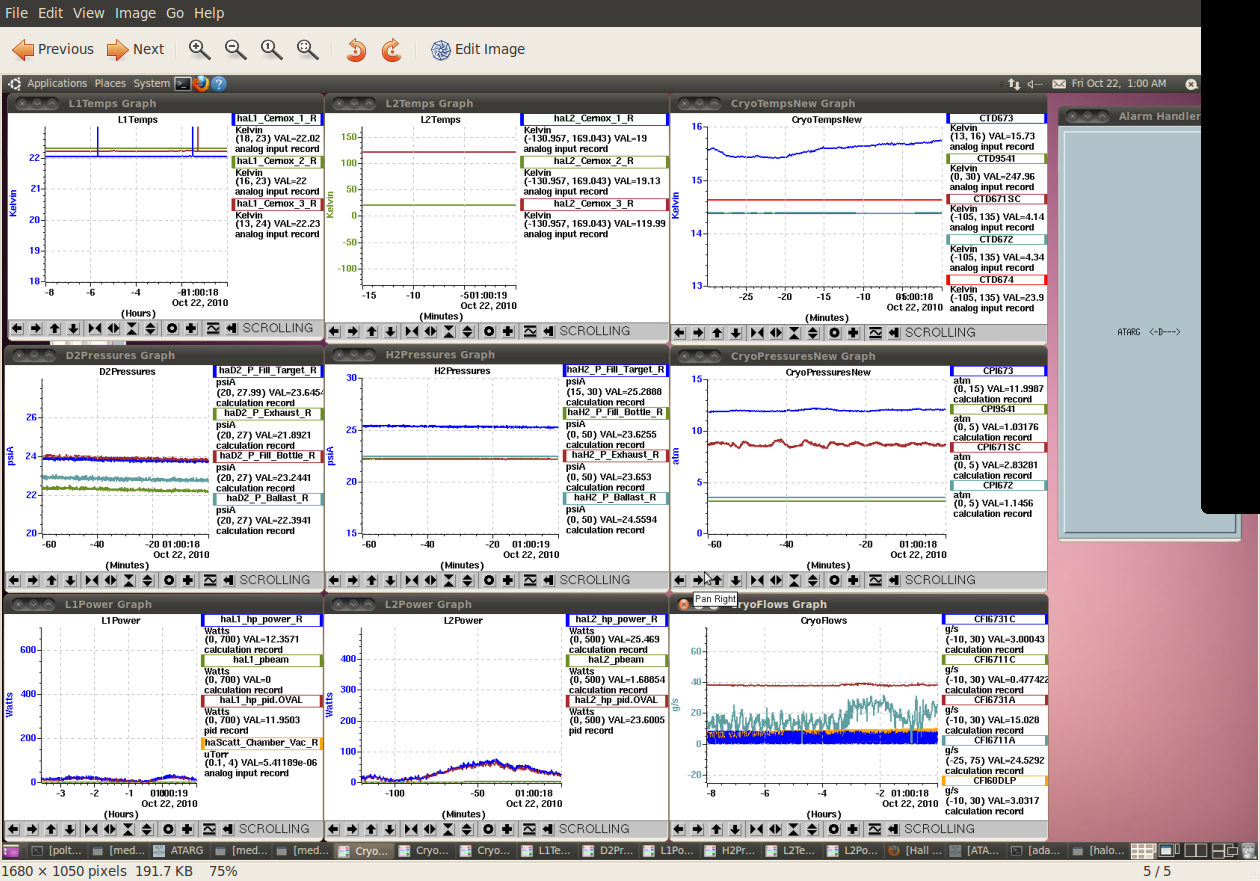This screenshot has width=1260, height=881.
Task: Select CTD9541 legend entry
Action: (996, 158)
